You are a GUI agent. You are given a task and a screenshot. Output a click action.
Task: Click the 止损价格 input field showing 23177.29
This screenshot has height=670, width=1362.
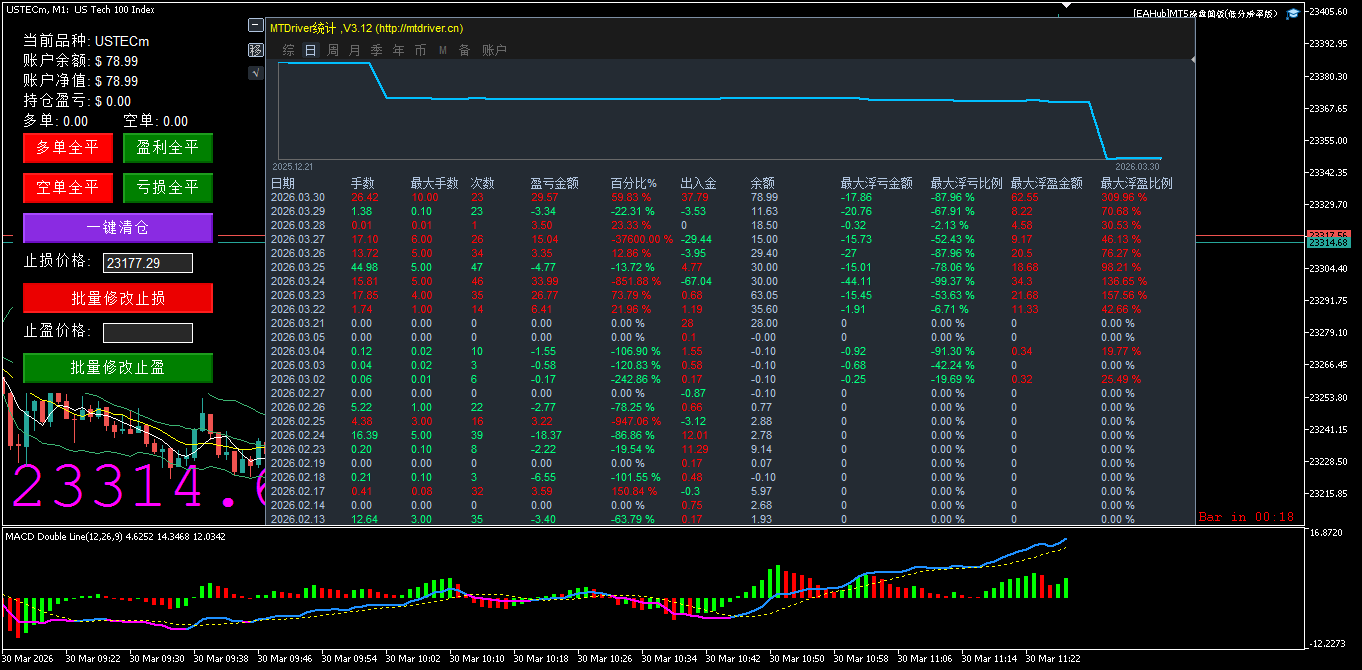coord(148,263)
